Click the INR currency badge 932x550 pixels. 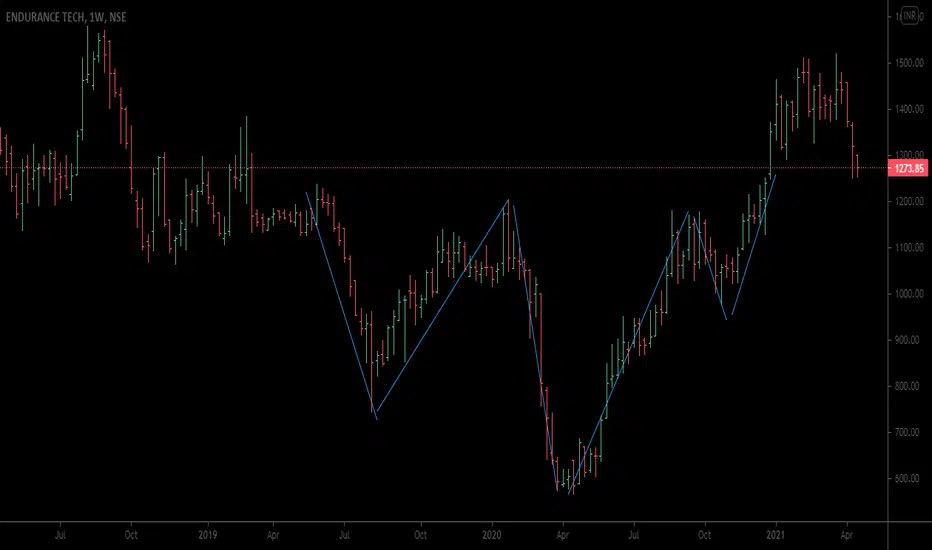tap(909, 16)
